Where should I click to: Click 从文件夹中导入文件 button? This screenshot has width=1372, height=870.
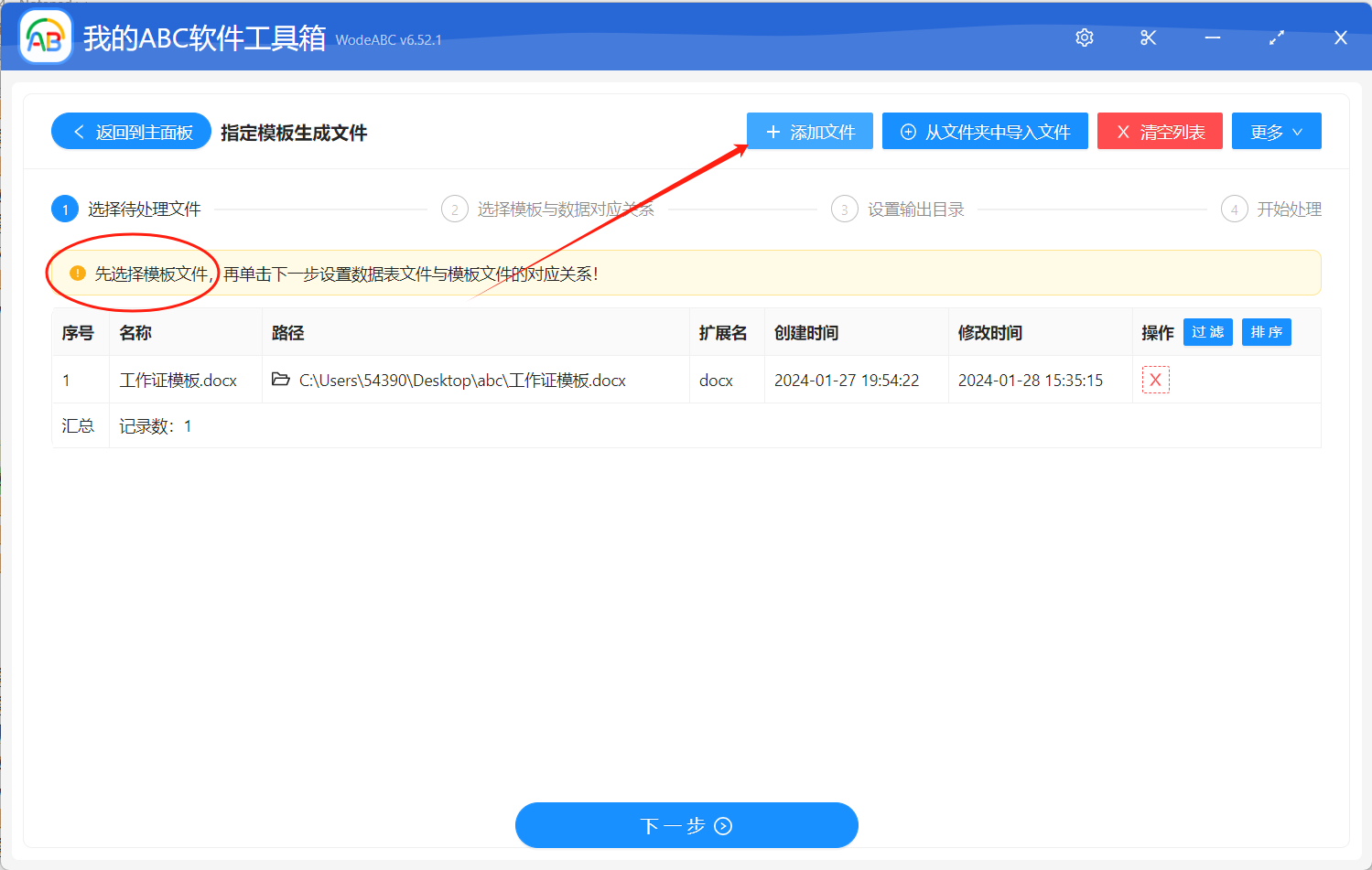click(x=984, y=131)
